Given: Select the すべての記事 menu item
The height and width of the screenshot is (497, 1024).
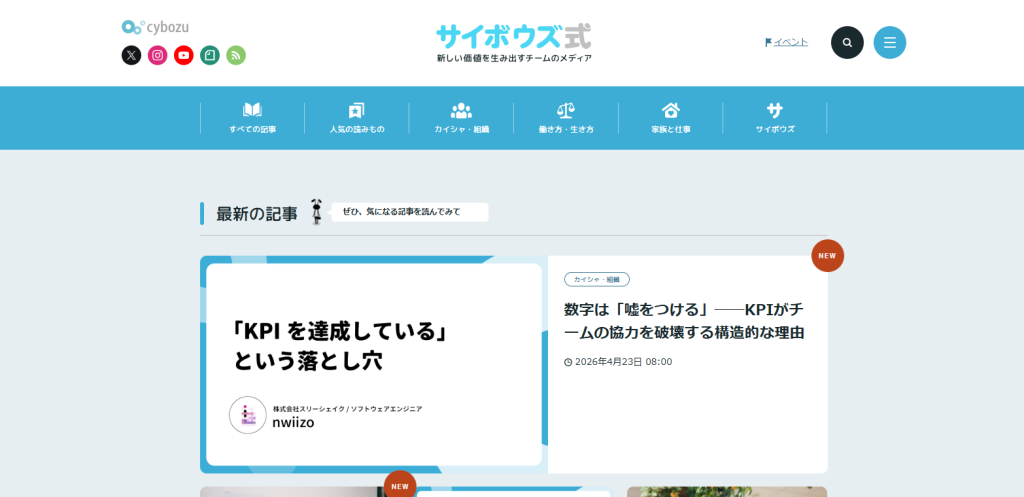Looking at the screenshot, I should click(252, 118).
